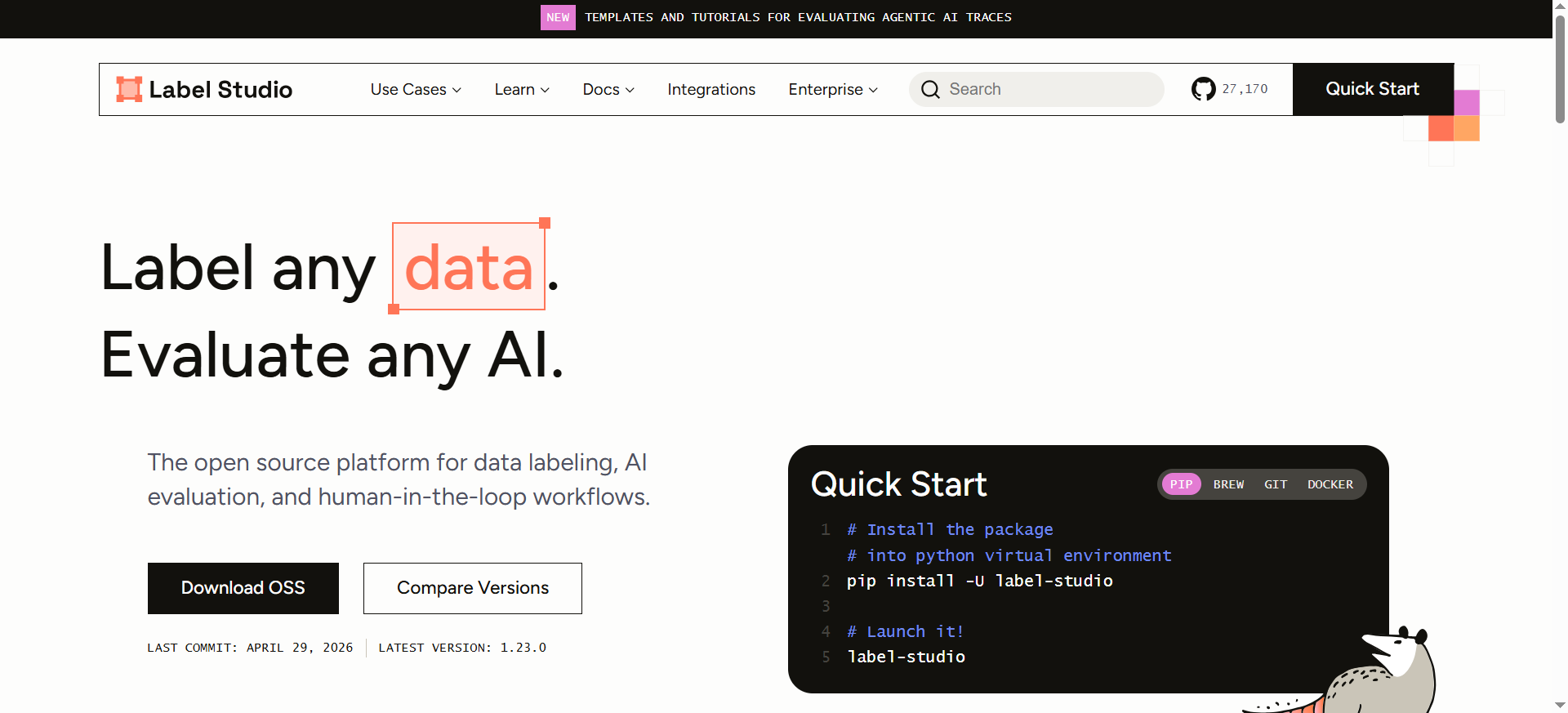The image size is (1568, 713).
Task: Click the scrollbar down arrow
Action: coord(1560,706)
